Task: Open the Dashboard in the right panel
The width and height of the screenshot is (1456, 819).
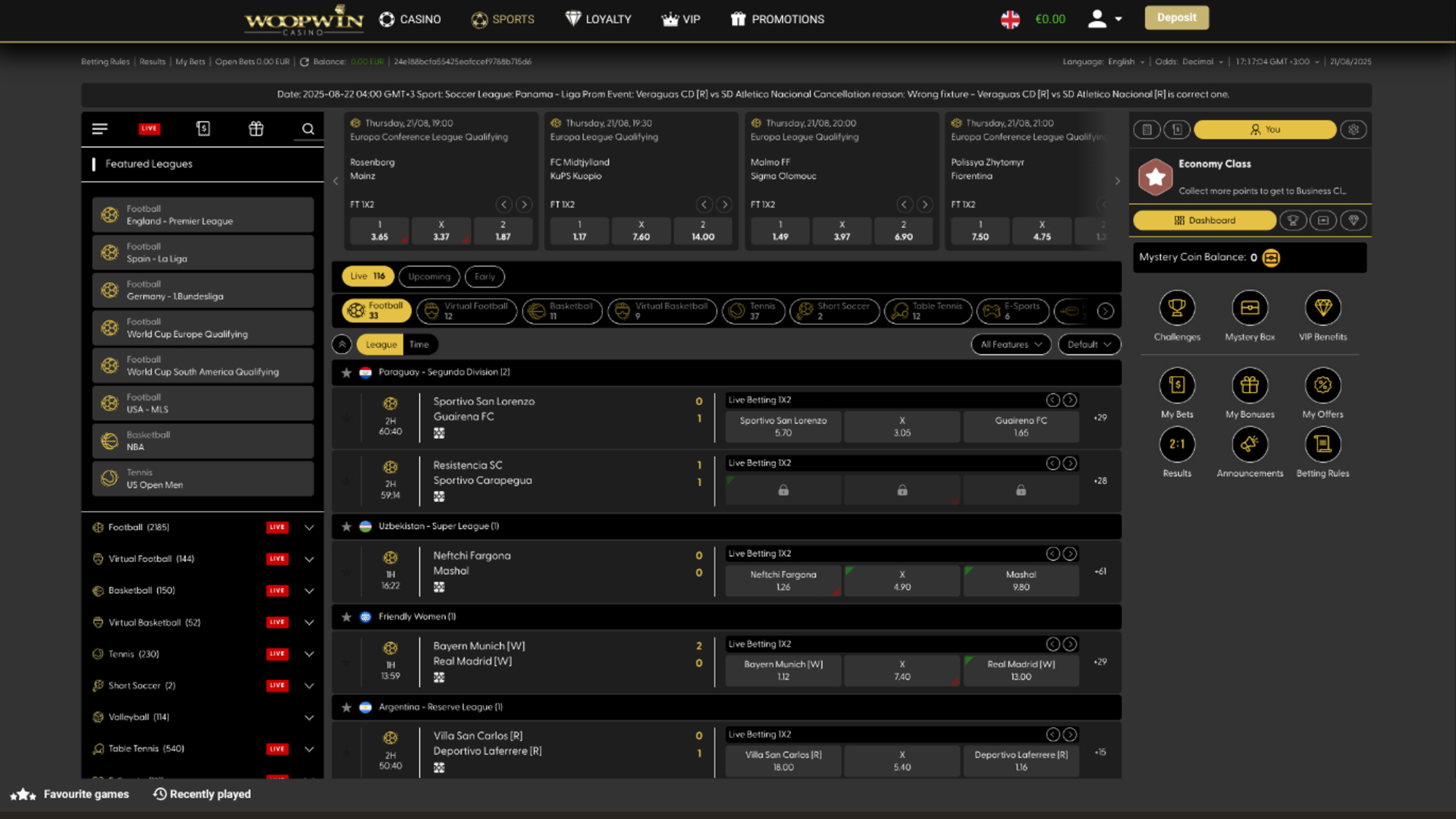Action: pyautogui.click(x=1205, y=220)
